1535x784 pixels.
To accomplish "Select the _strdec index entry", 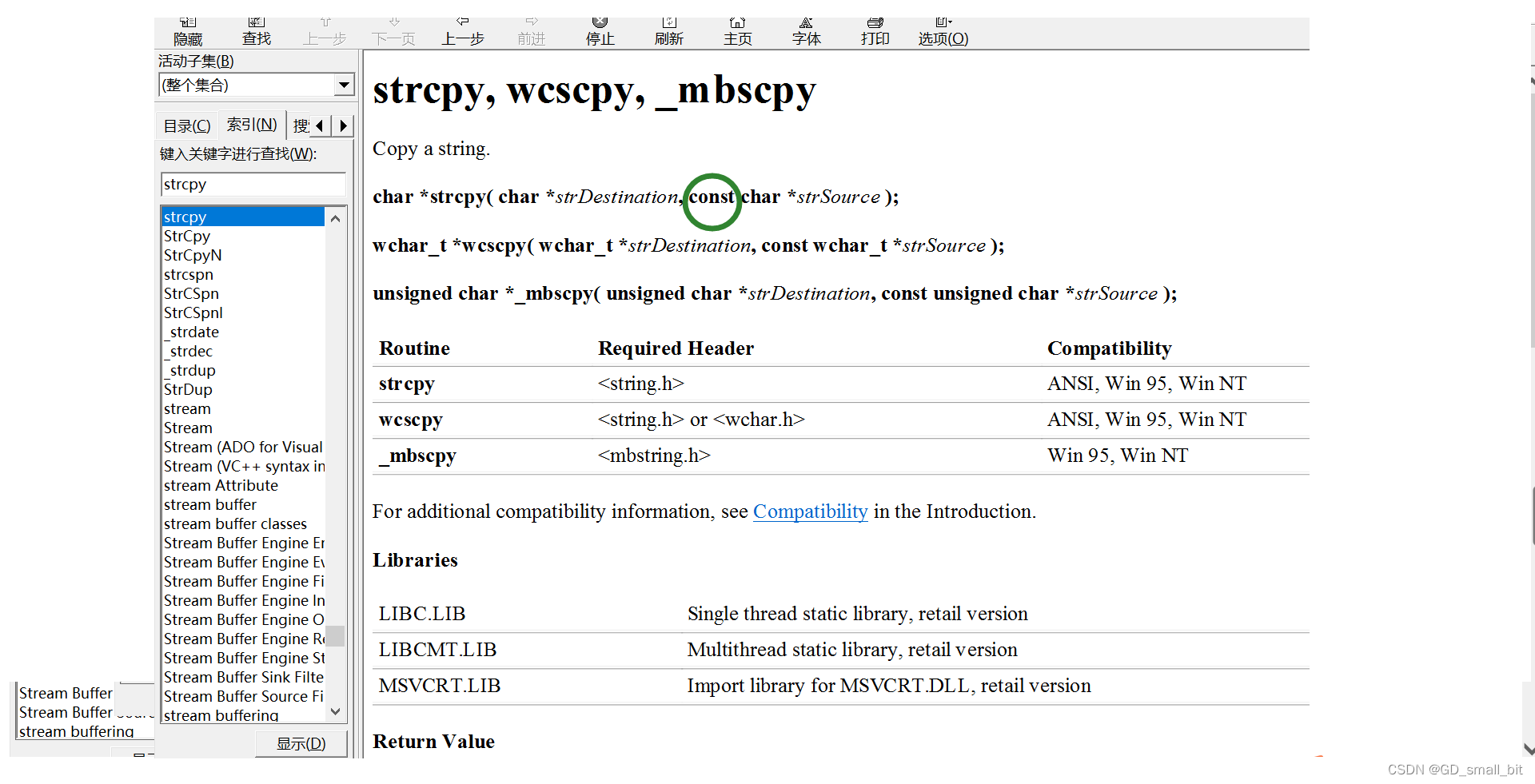I will pyautogui.click(x=189, y=351).
